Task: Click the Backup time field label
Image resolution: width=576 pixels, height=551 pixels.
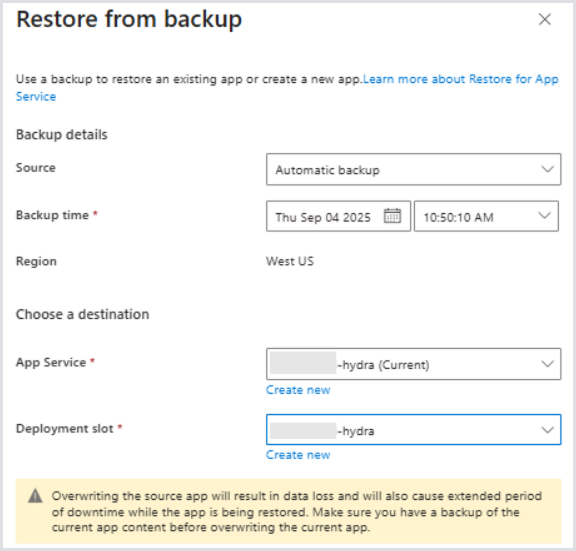Action: click(52, 215)
